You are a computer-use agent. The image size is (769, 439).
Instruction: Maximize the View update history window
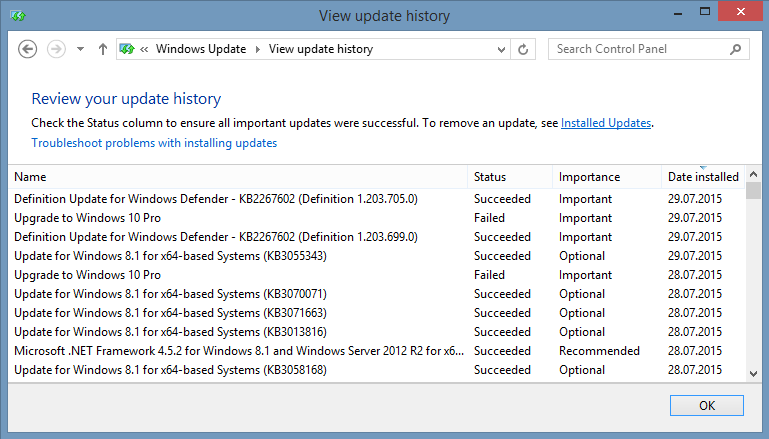coord(705,12)
